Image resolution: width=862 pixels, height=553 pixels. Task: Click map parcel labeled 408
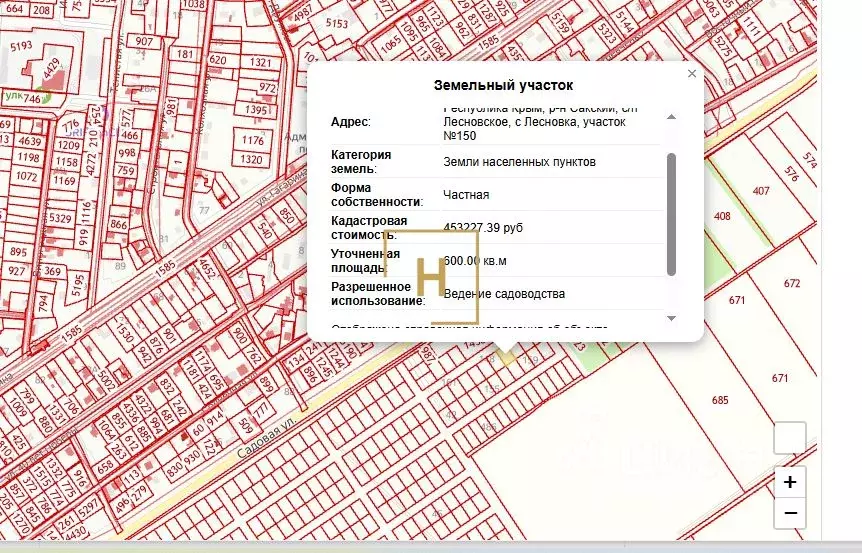point(722,216)
